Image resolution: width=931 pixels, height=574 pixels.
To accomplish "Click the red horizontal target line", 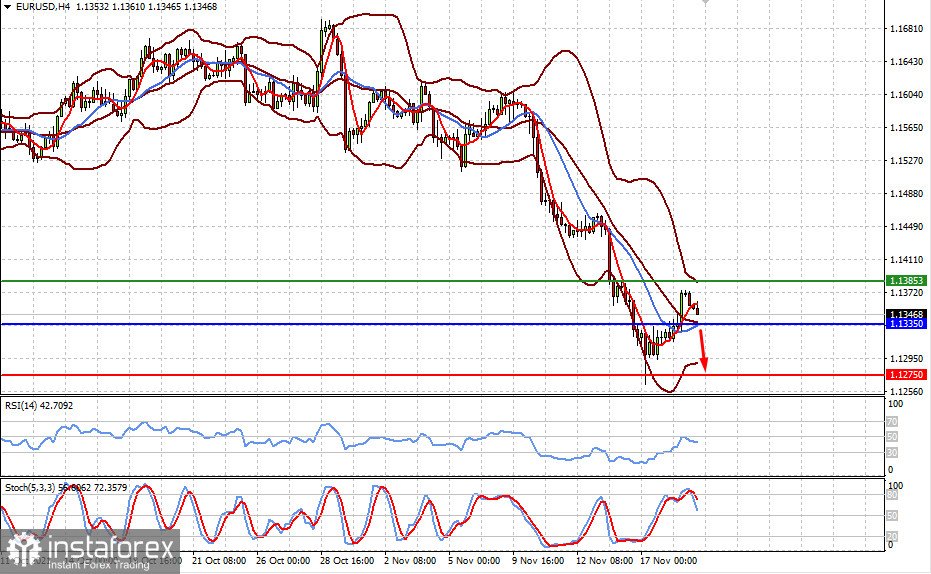I will pyautogui.click(x=442, y=375).
